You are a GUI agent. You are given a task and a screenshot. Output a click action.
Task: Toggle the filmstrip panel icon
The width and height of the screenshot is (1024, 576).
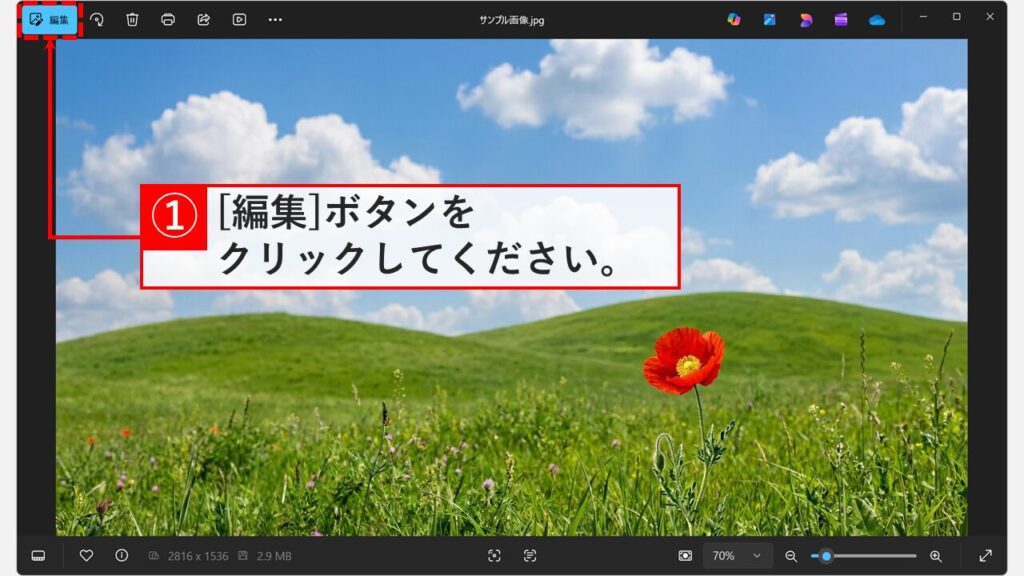pyautogui.click(x=38, y=558)
